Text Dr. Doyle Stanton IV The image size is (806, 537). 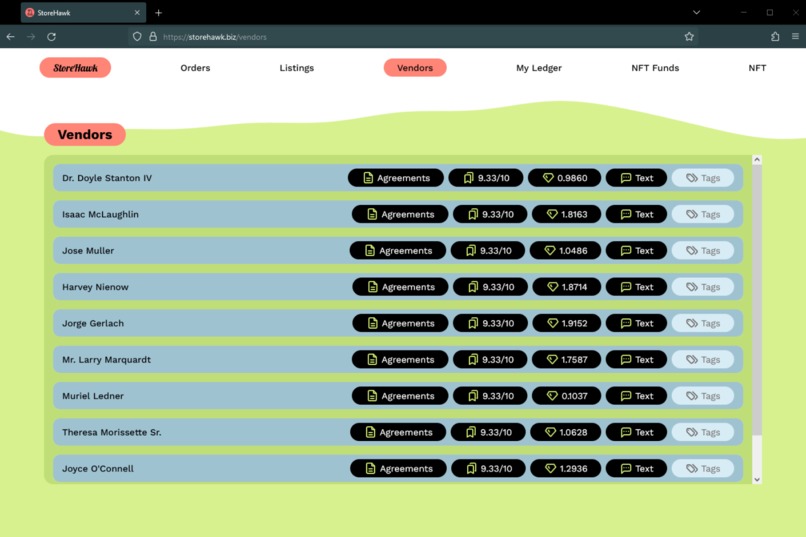pyautogui.click(x=636, y=178)
